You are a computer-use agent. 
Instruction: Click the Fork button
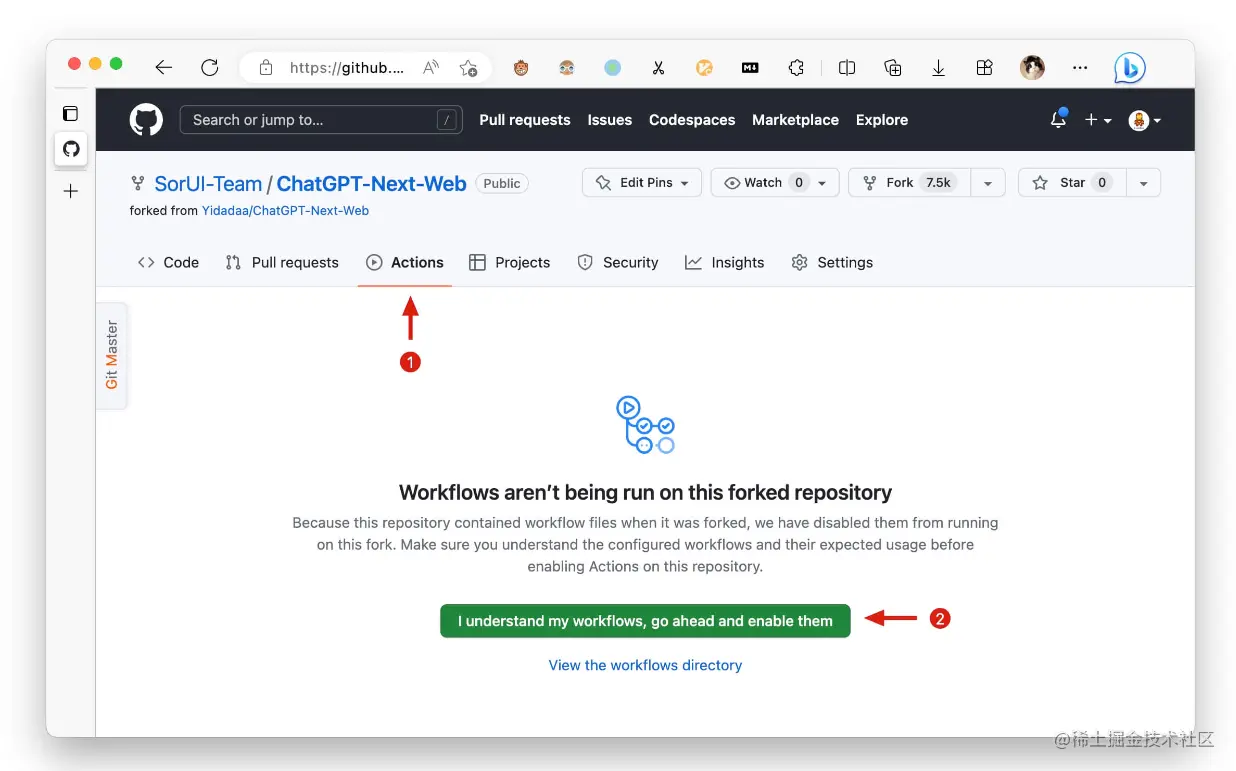[909, 183]
